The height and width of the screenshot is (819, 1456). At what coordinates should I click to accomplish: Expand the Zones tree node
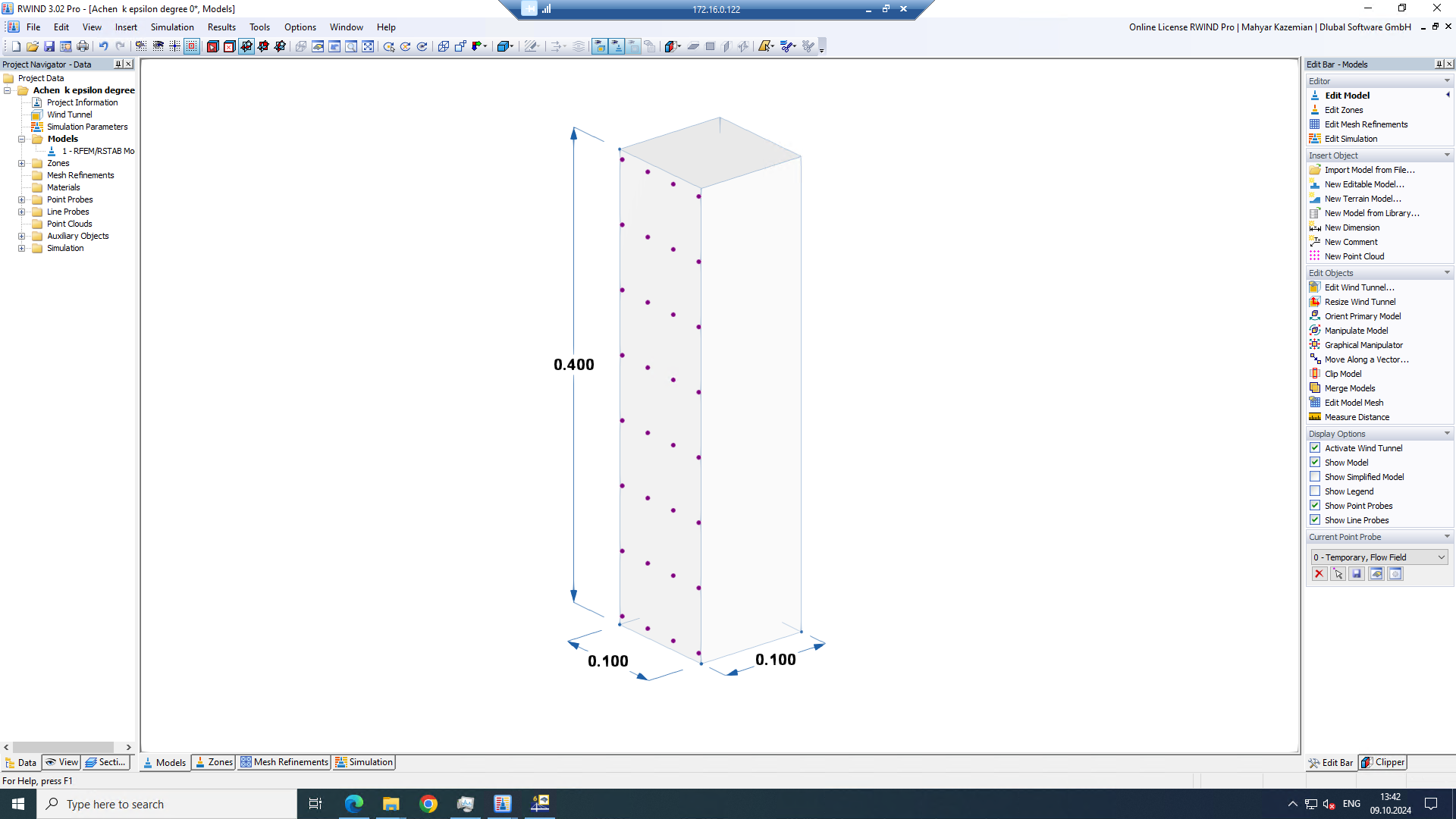tap(22, 163)
